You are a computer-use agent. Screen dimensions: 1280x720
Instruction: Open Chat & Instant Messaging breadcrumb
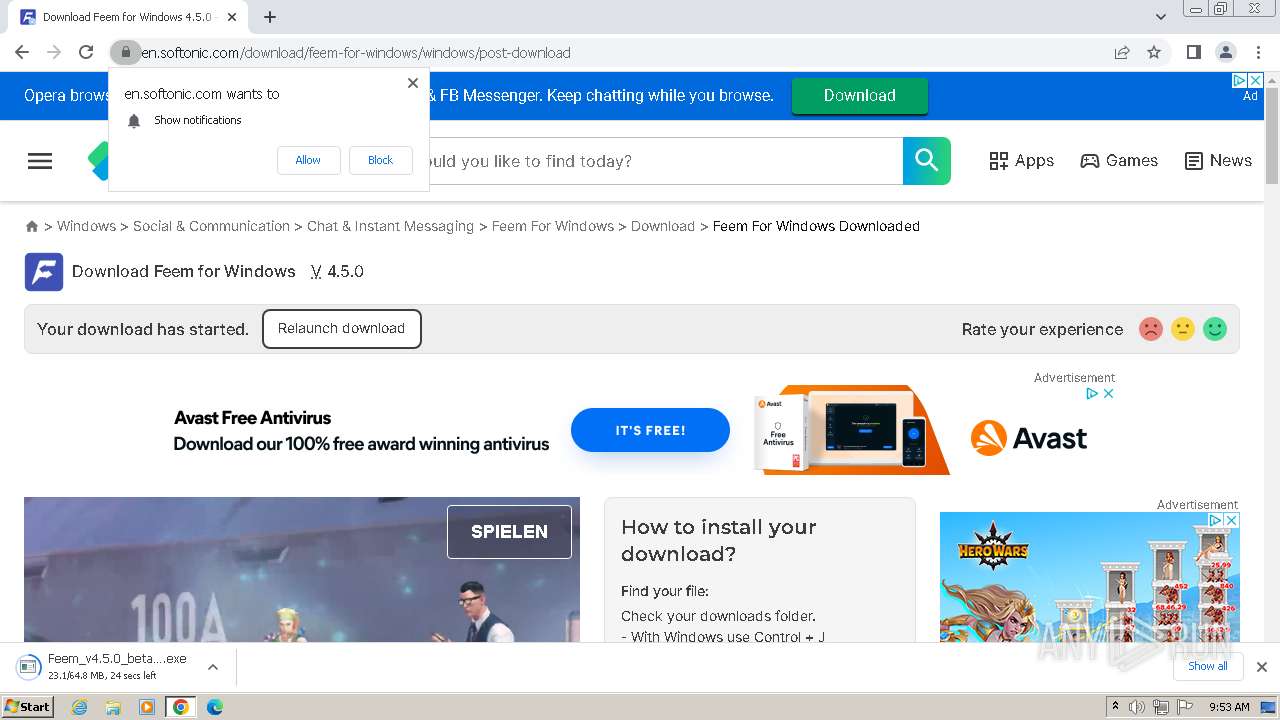tap(390, 226)
